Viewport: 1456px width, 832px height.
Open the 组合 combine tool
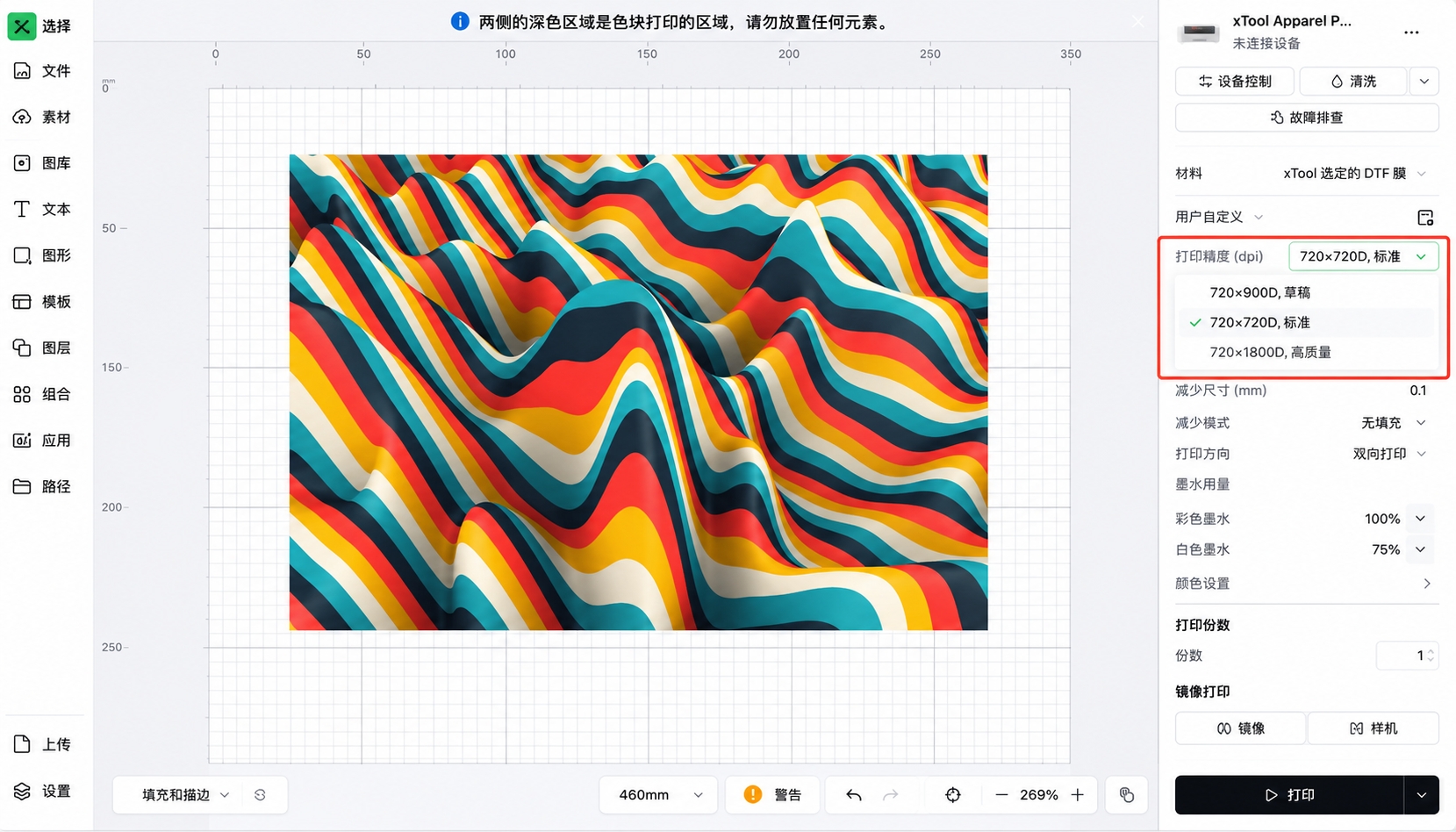point(40,394)
